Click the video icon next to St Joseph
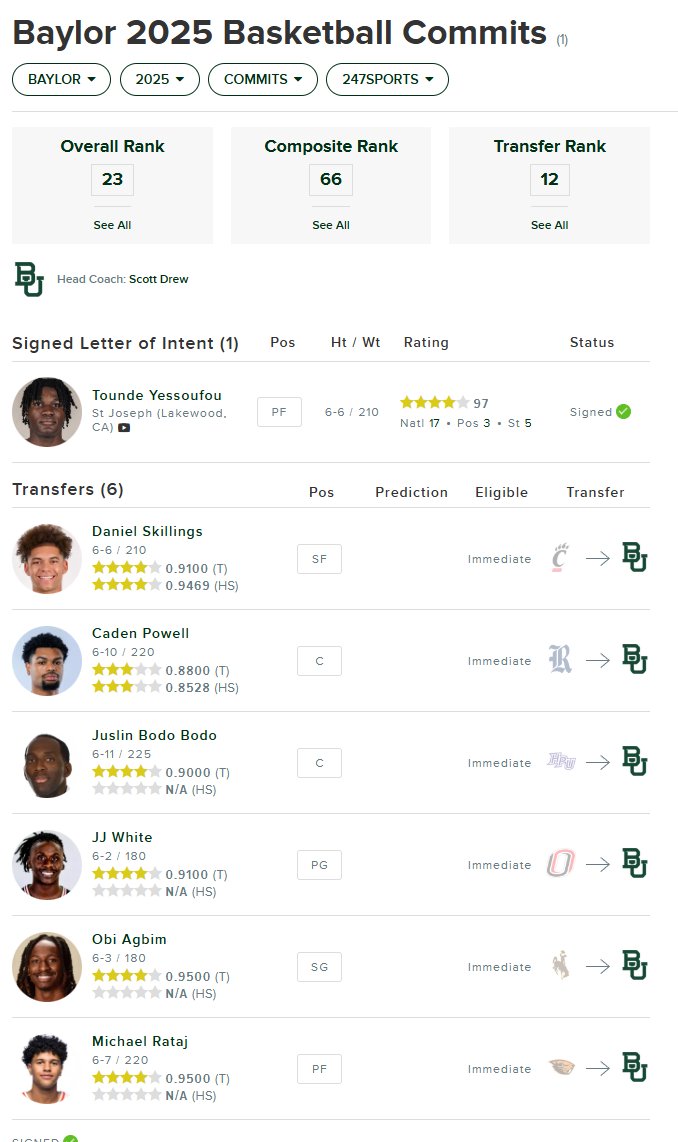678x1142 pixels. coord(125,428)
